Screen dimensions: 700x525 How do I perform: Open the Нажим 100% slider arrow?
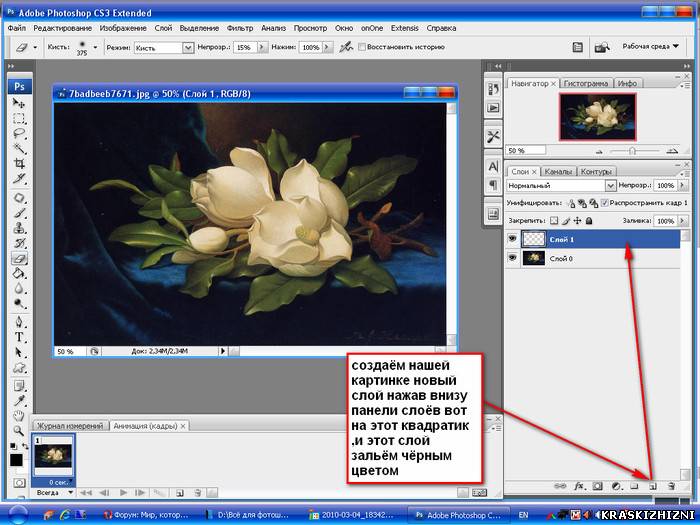[x=328, y=47]
